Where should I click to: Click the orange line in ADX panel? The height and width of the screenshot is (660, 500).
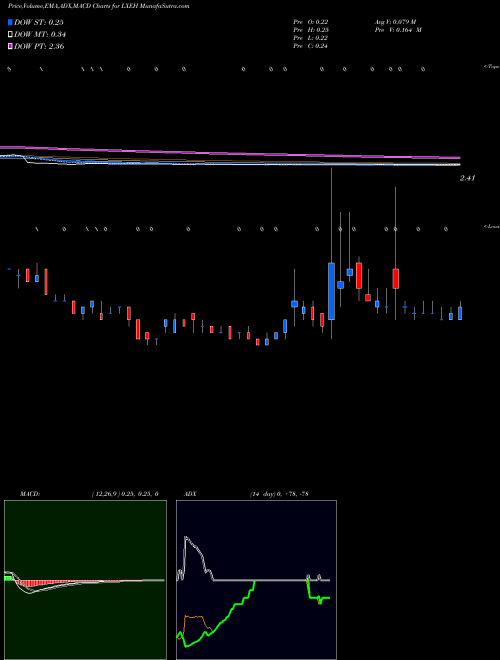195,617
